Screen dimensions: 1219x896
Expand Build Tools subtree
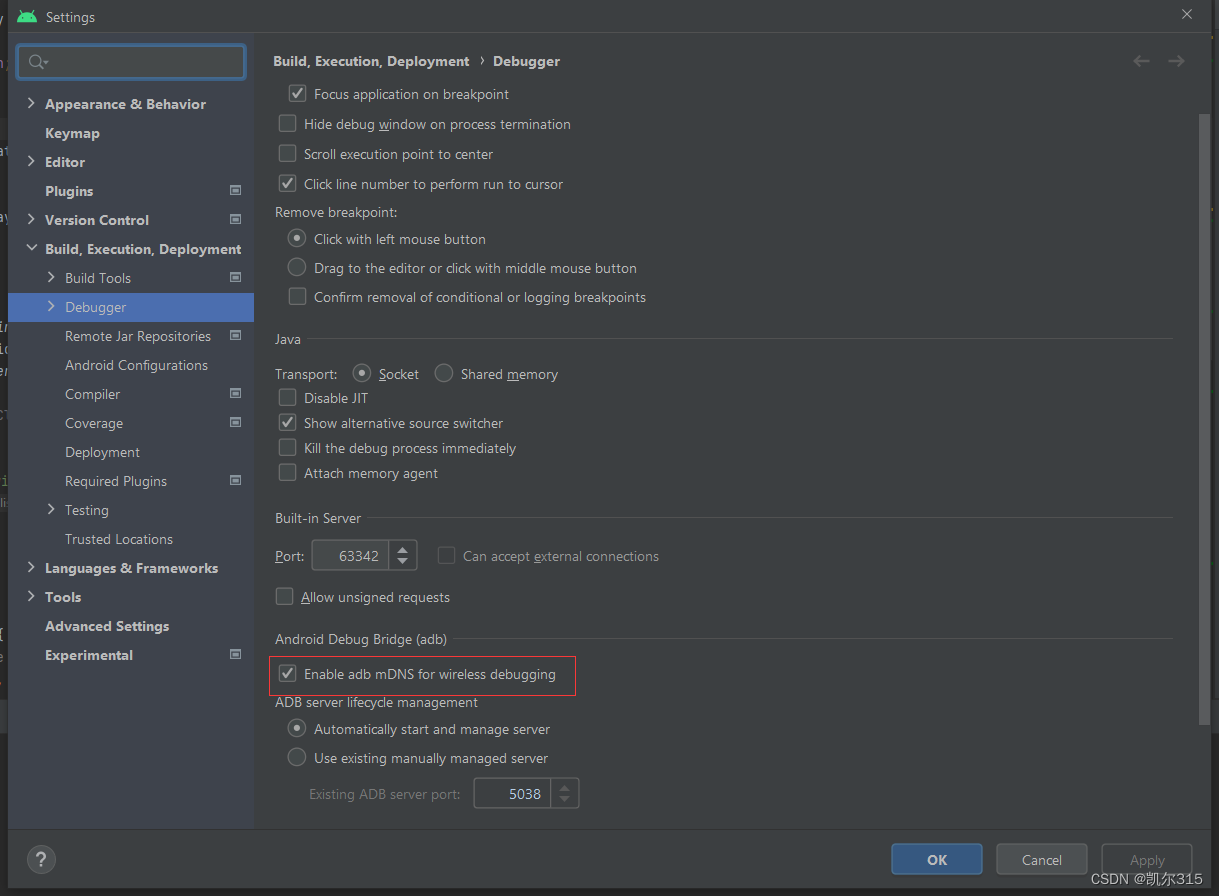[51, 277]
